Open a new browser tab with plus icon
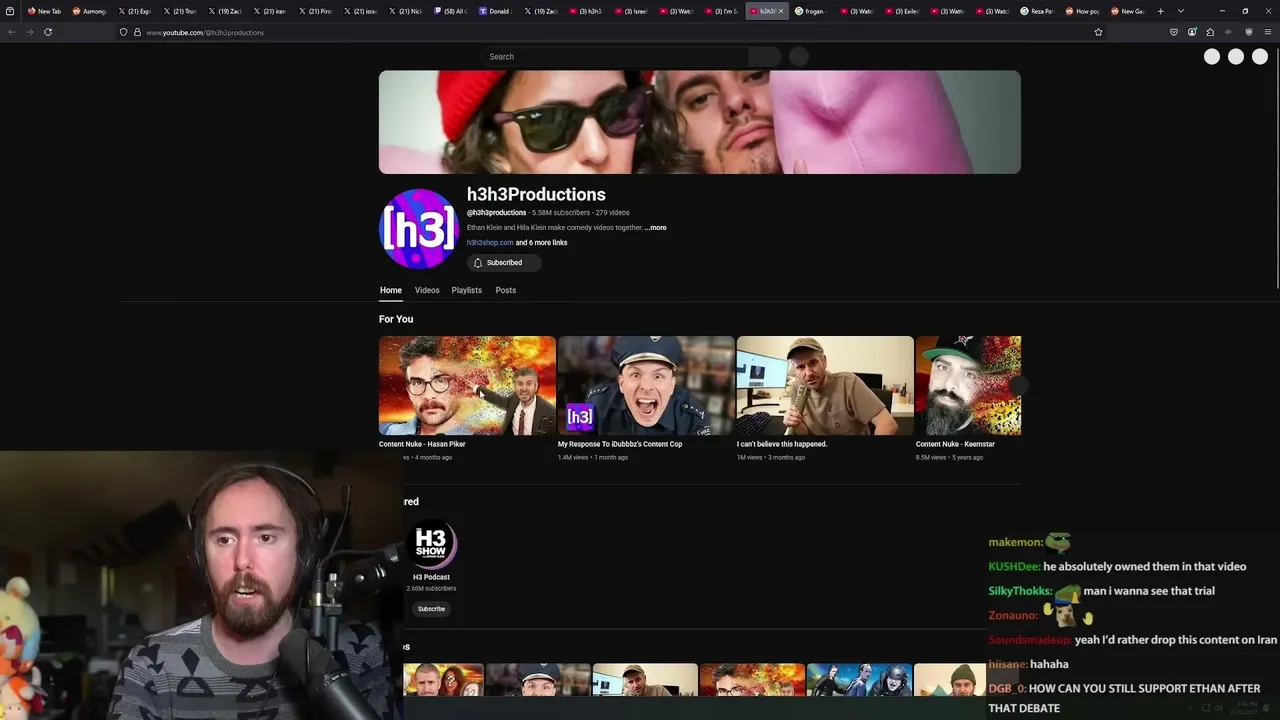The height and width of the screenshot is (720, 1280). point(1161,11)
